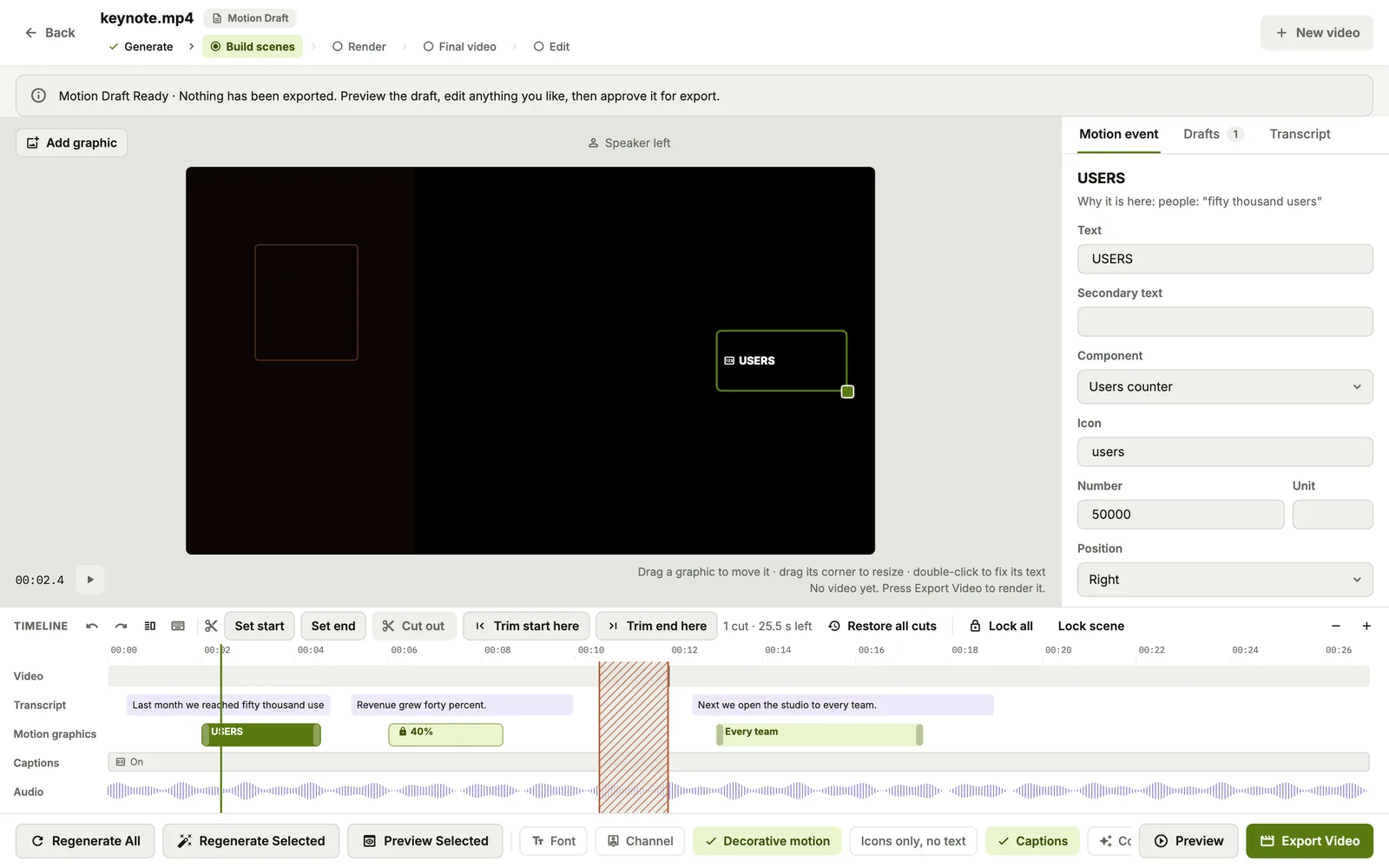The width and height of the screenshot is (1389, 868).
Task: Click the Motion Draft badge
Action: pyautogui.click(x=250, y=18)
